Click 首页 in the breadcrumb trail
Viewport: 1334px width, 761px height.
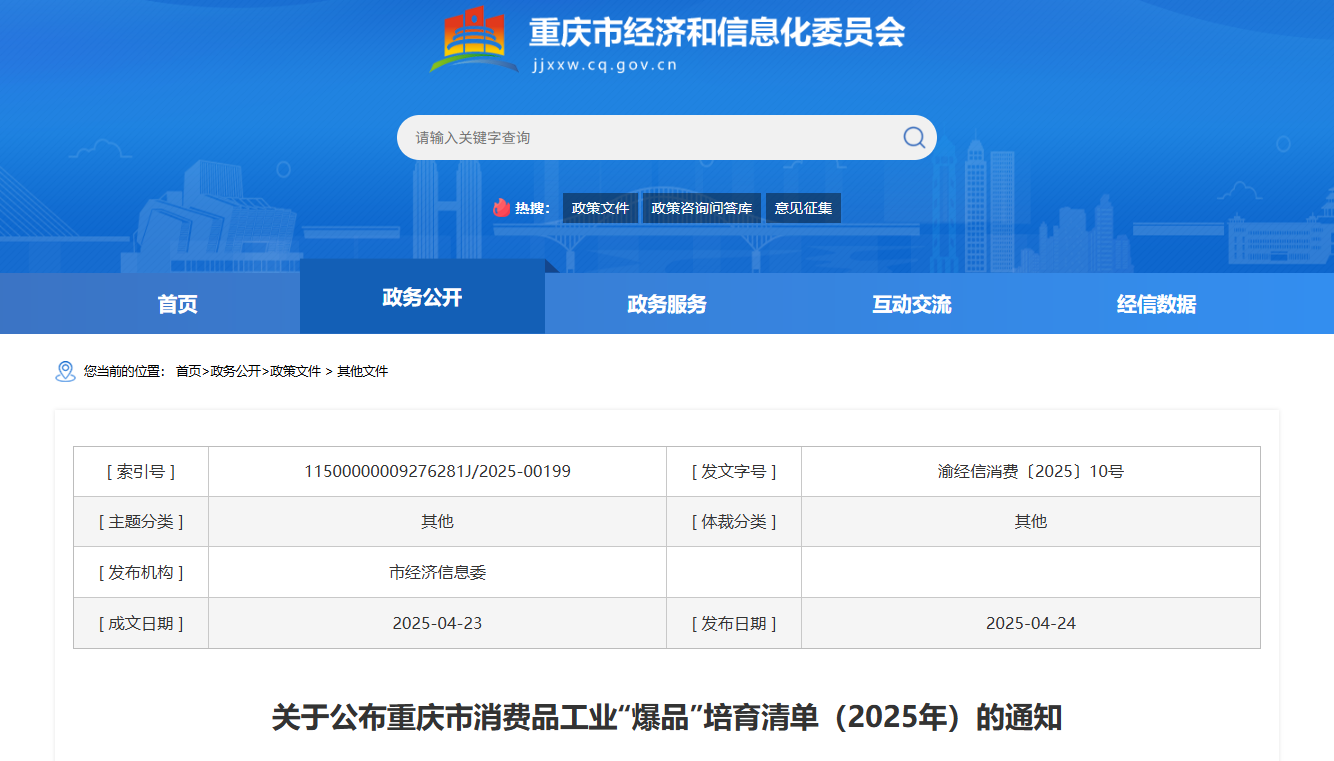(189, 371)
